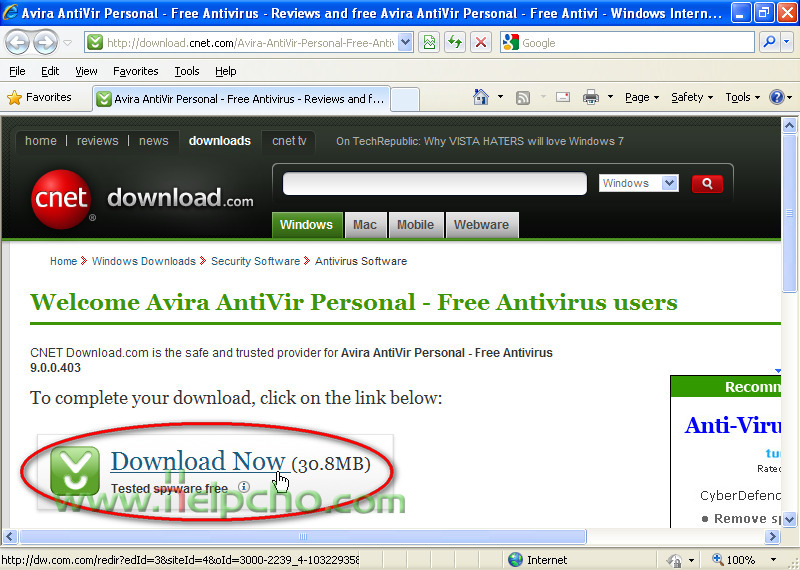Click the 100% zoom level button
The width and height of the screenshot is (800, 570).
pos(734,560)
